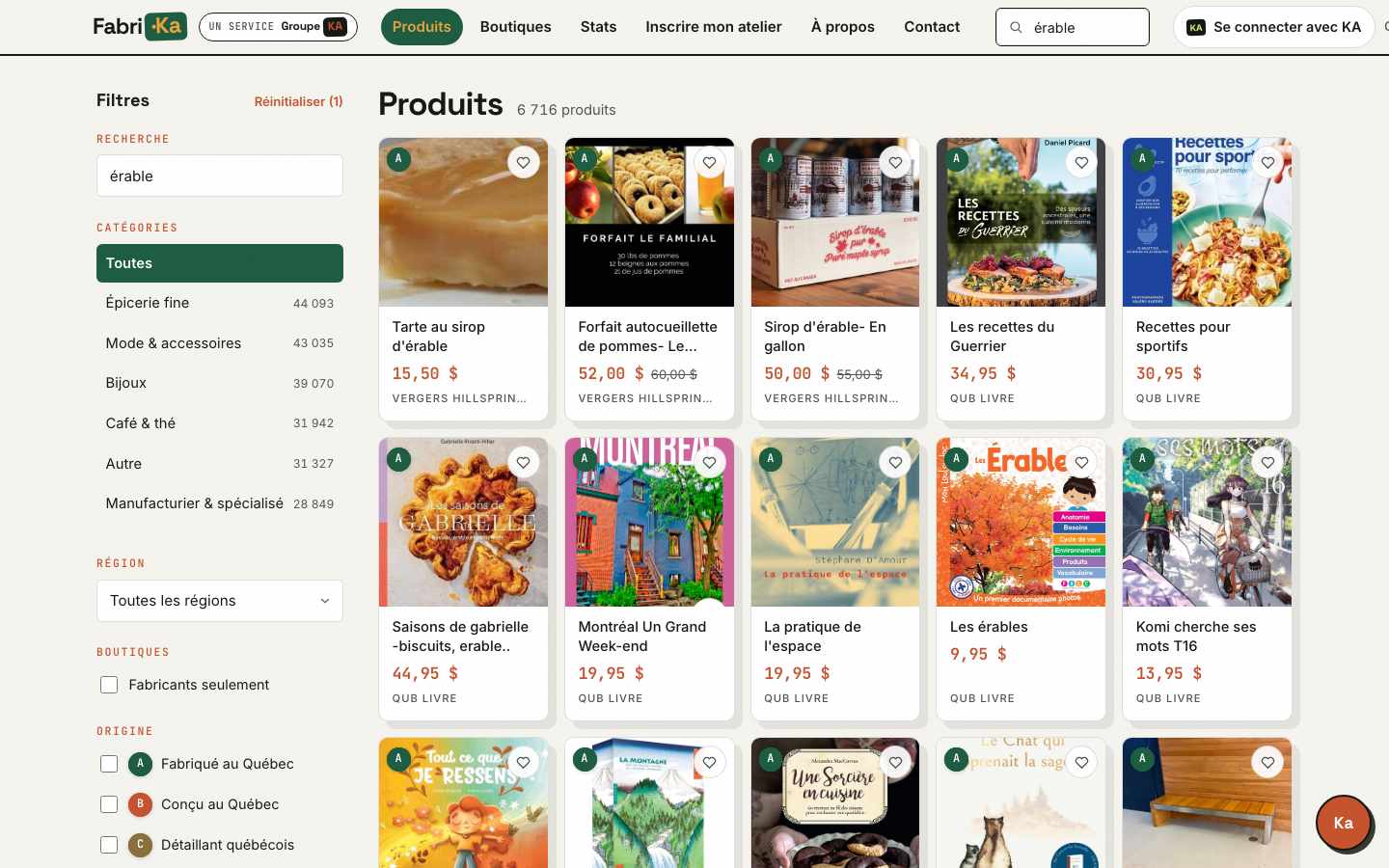This screenshot has height=868, width=1389.
Task: Favorite the Forfait autocueillette de pommes product
Action: coord(709,163)
